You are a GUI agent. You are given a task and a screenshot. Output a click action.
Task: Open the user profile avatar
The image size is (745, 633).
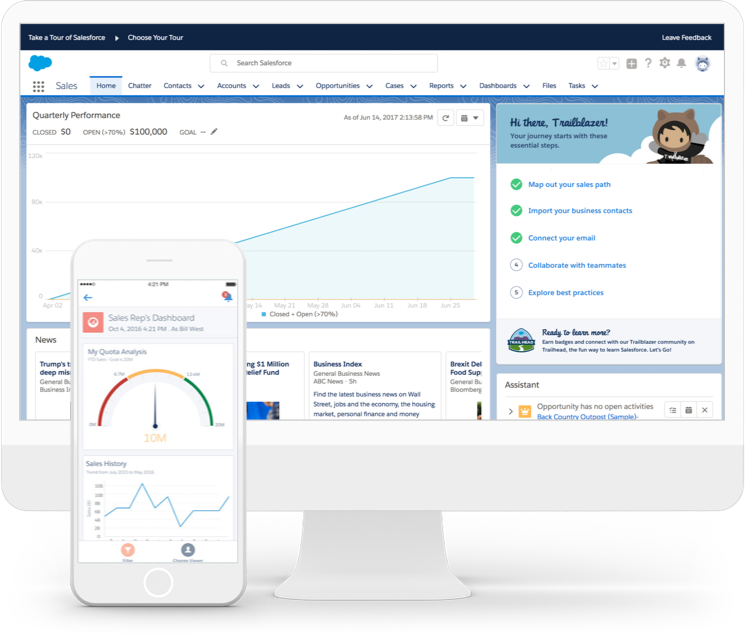pos(703,63)
